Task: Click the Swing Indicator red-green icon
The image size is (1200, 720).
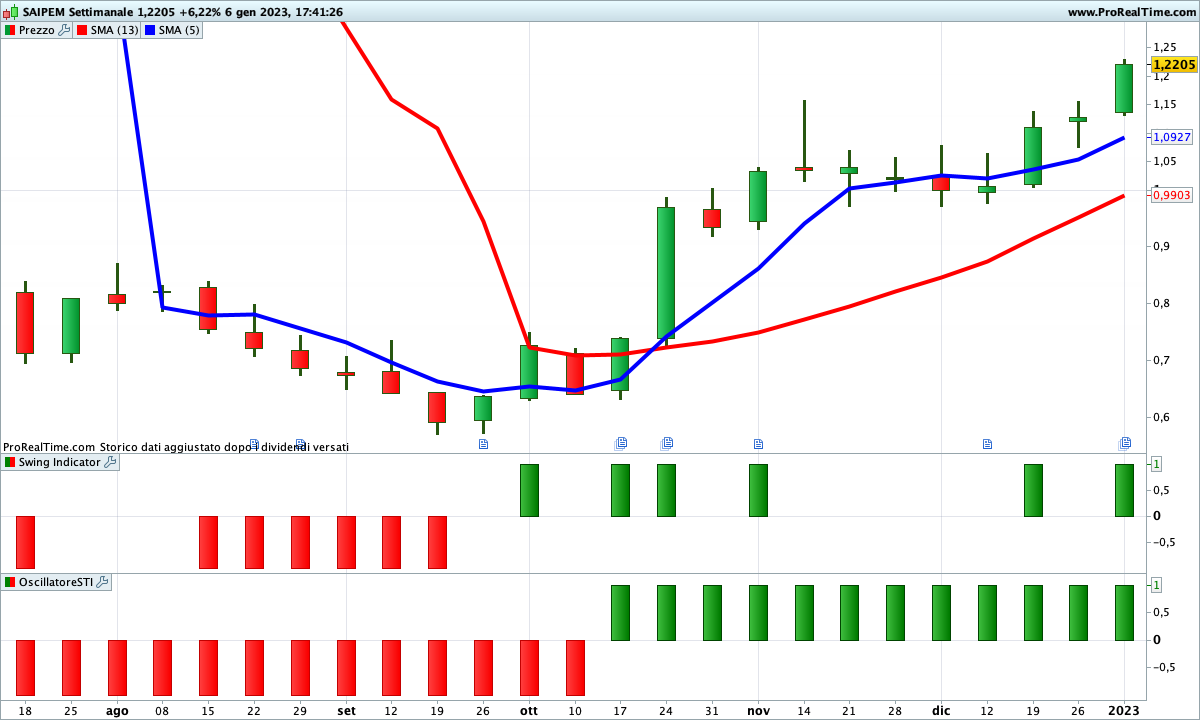Action: point(10,462)
